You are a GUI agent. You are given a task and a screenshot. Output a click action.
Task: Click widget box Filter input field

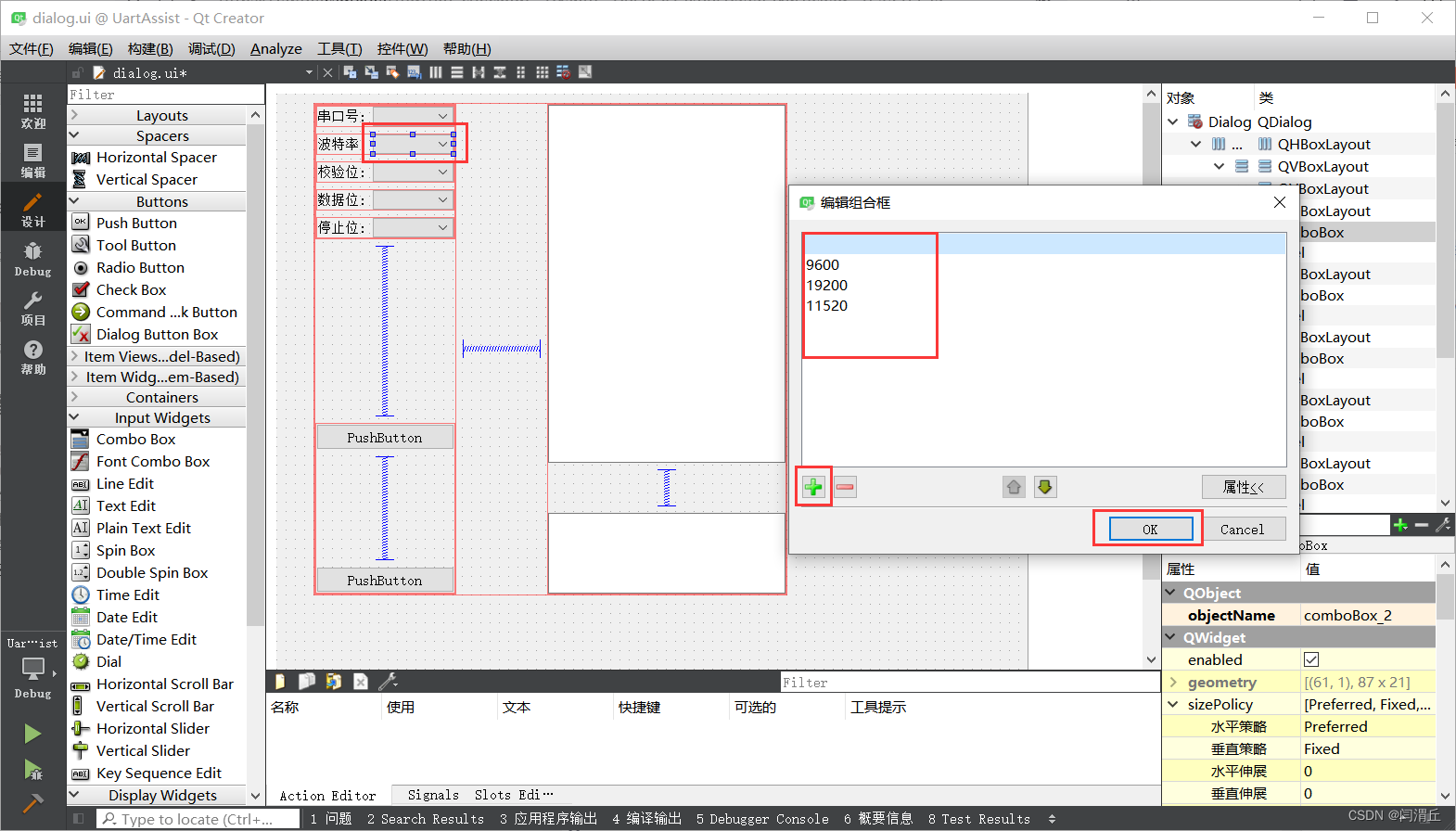[166, 95]
